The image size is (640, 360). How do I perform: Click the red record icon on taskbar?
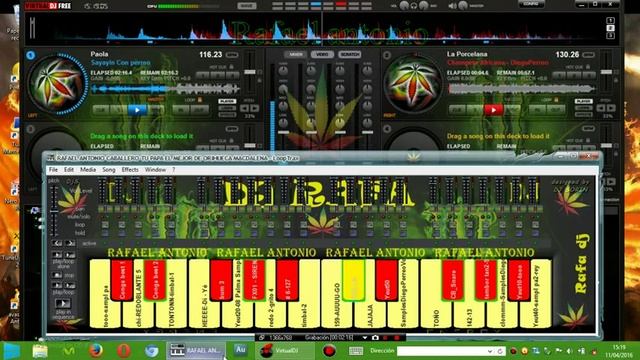[x=329, y=351]
